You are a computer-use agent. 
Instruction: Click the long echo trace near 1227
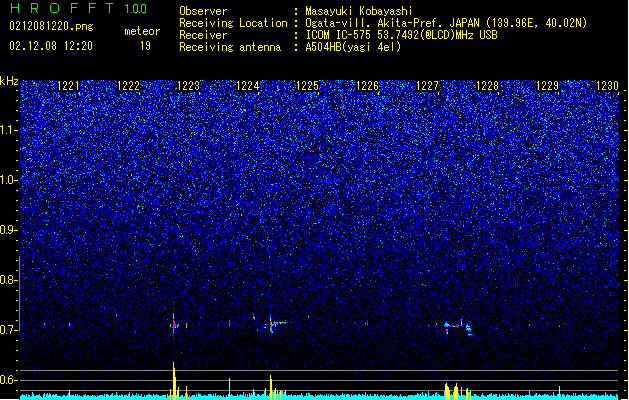pyautogui.click(x=459, y=327)
